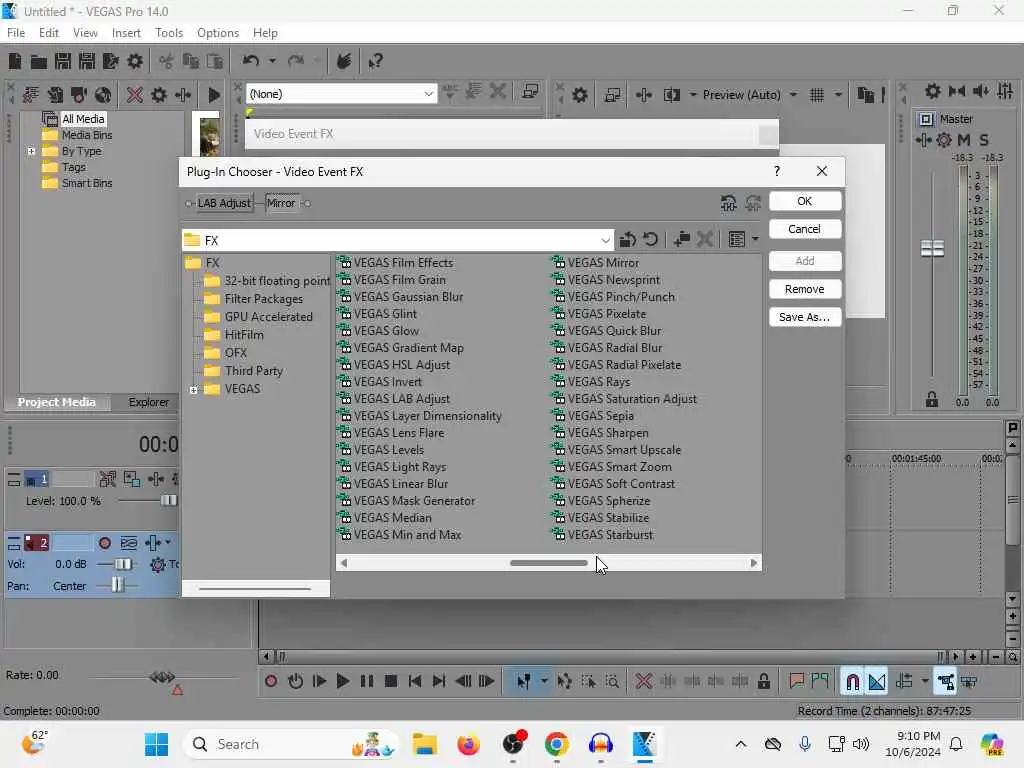Click the Loop Playback button

tap(295, 681)
